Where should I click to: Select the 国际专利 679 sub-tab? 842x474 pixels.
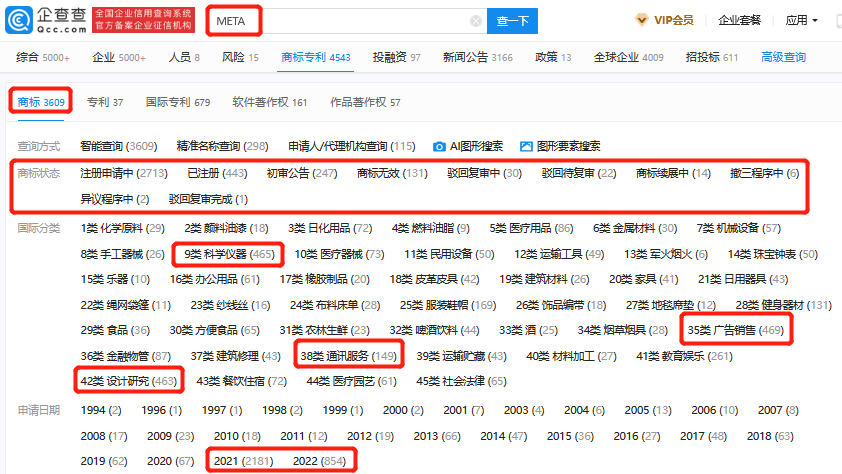coord(178,102)
